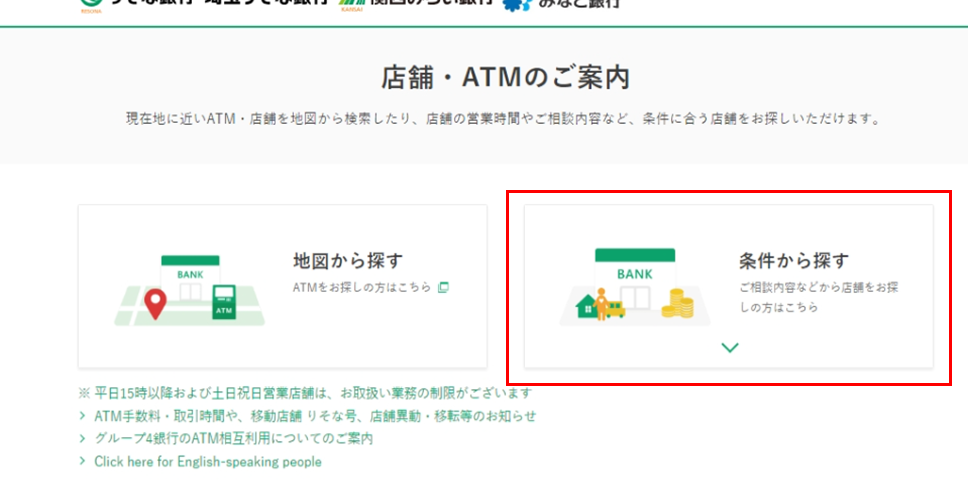968x486 pixels.
Task: Open グループ4銀行のATM相互利用 information link
Action: click(233, 439)
